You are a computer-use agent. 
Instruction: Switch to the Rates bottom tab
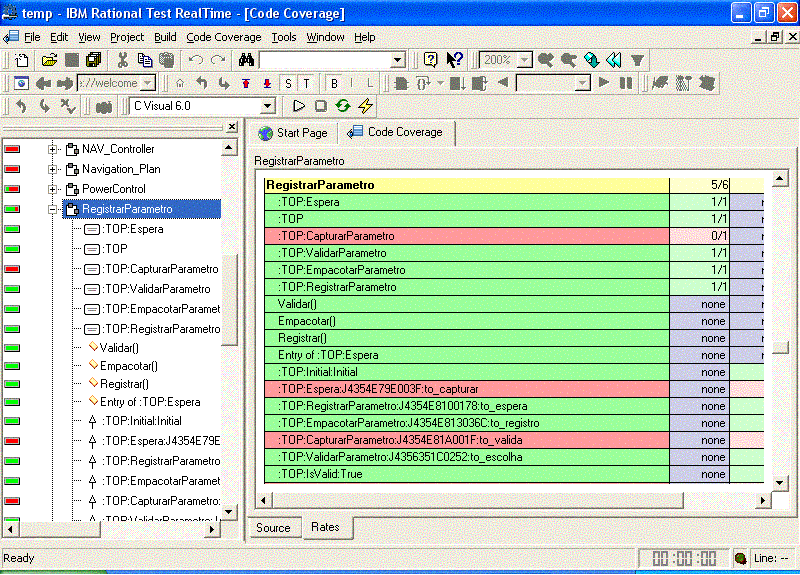click(x=325, y=527)
